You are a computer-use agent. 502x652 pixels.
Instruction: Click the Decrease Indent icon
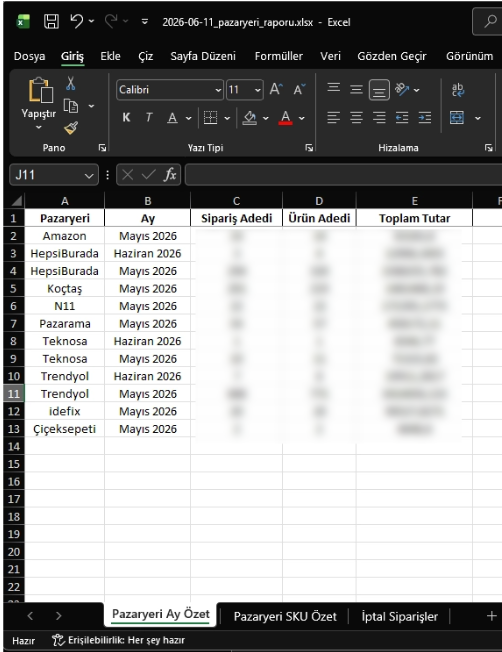[402, 118]
